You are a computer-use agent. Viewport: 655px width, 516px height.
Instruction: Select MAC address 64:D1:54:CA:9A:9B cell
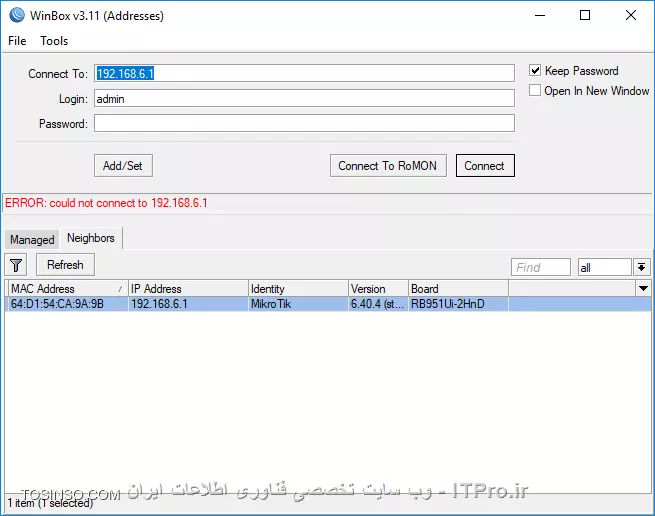pyautogui.click(x=68, y=304)
